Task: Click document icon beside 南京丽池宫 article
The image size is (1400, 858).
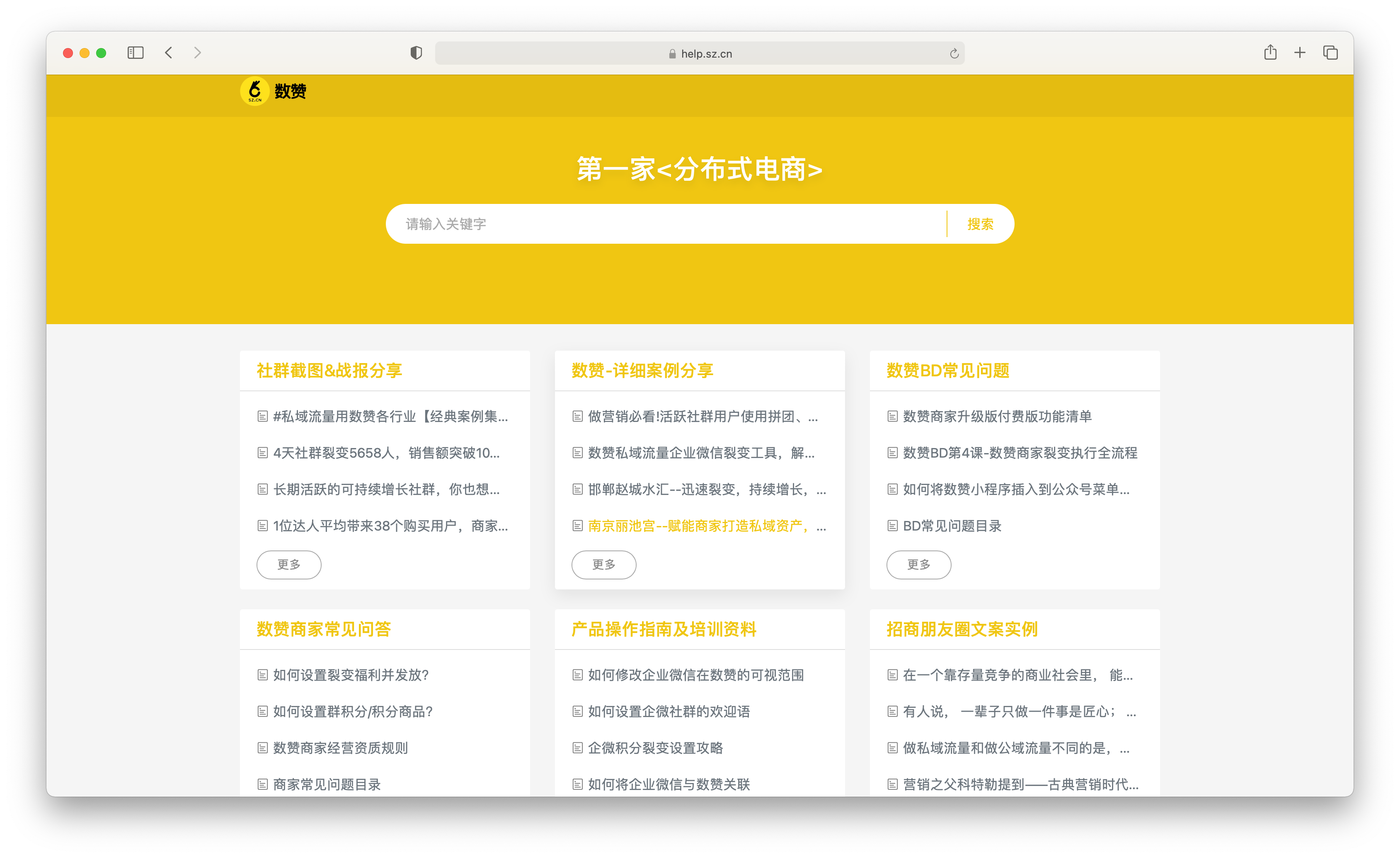Action: pos(577,526)
